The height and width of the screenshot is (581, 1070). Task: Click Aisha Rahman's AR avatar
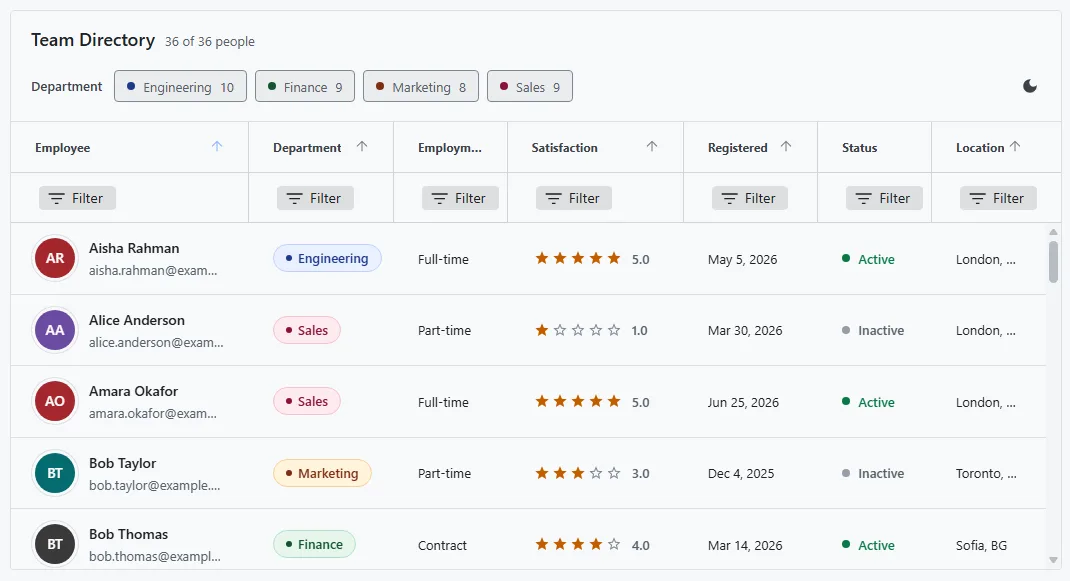click(55, 259)
